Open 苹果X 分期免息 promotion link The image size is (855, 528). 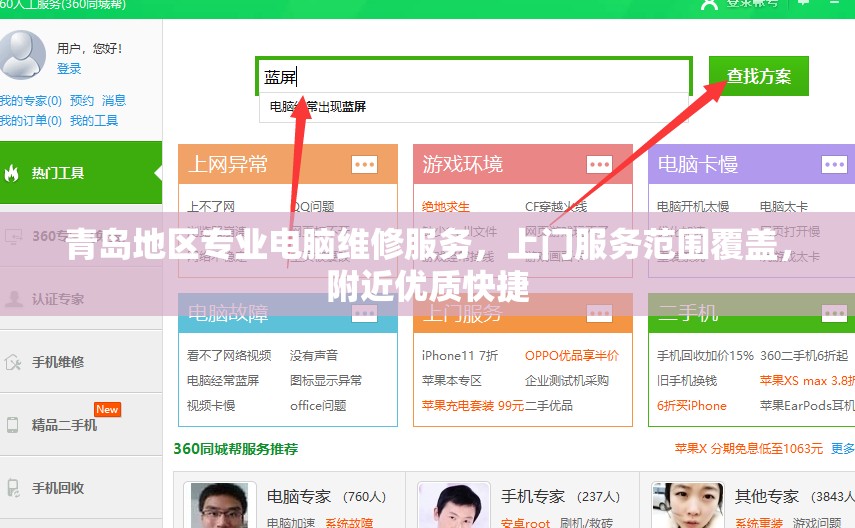749,449
